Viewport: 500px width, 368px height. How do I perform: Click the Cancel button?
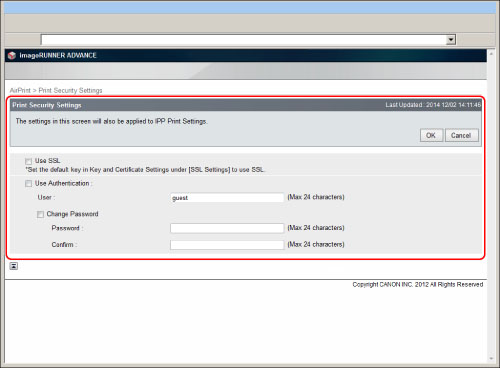[x=462, y=135]
